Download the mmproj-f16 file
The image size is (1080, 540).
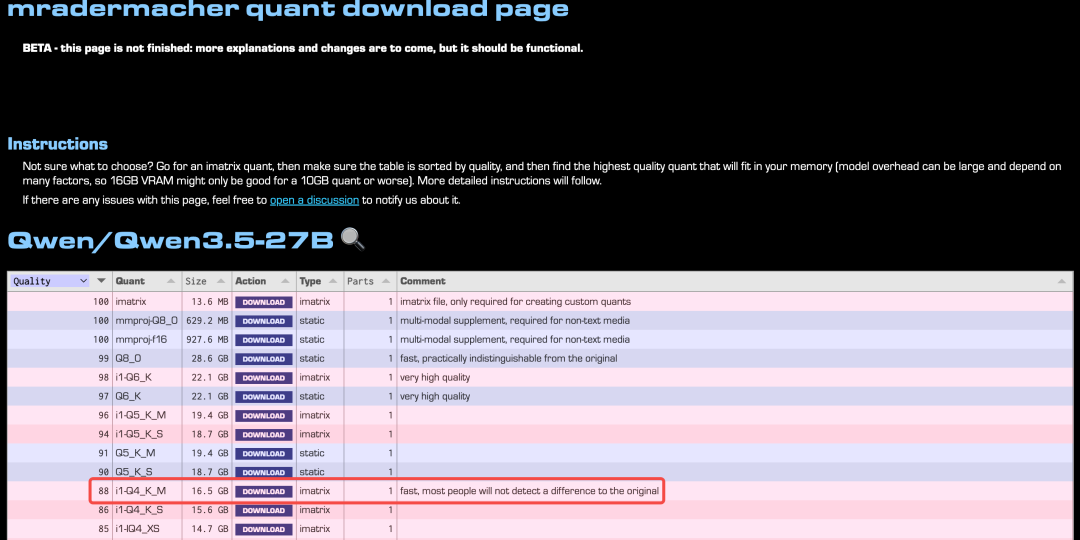click(x=264, y=340)
